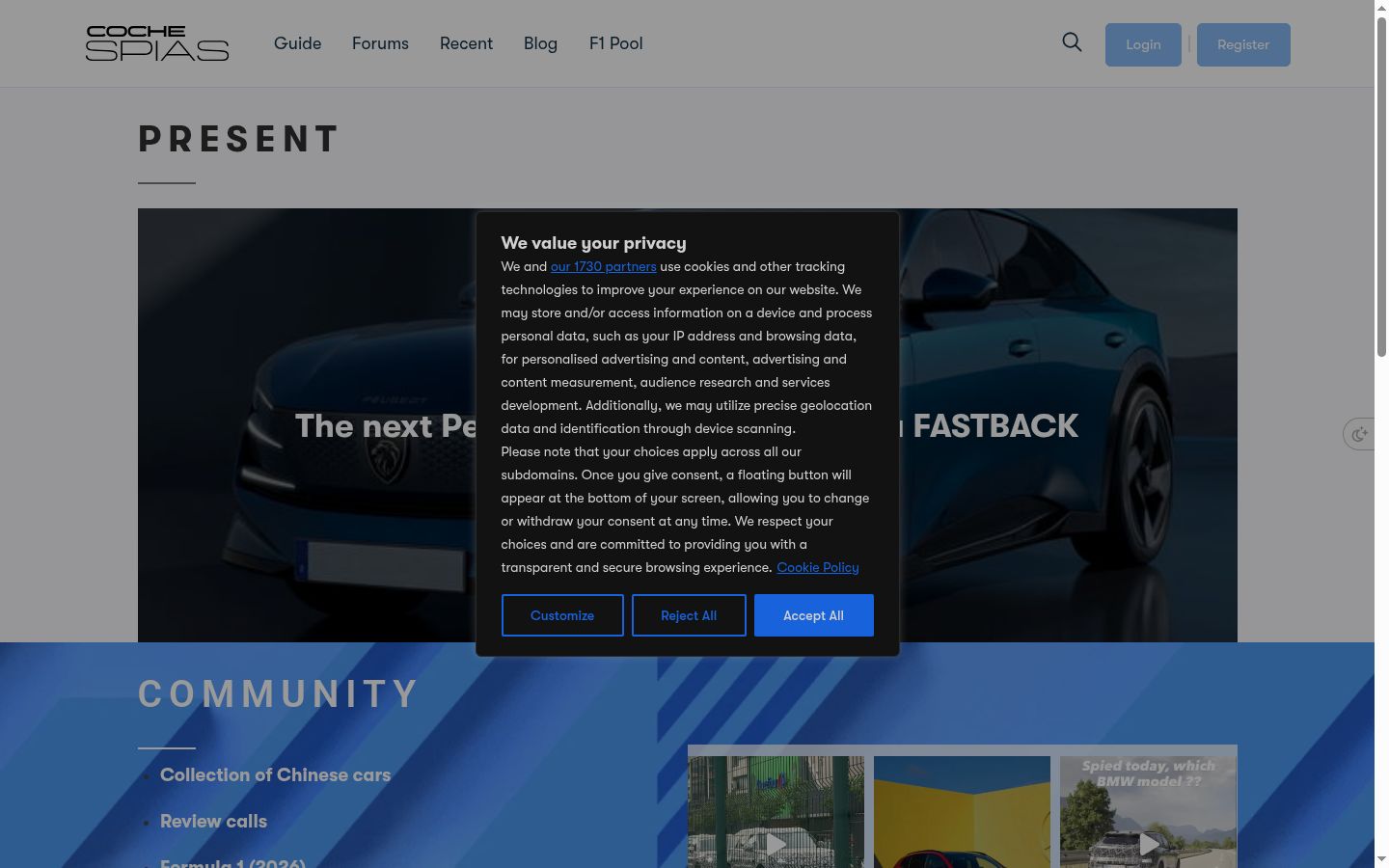Play the BMW spied video thumbnail
The width and height of the screenshot is (1389, 868).
click(1148, 812)
